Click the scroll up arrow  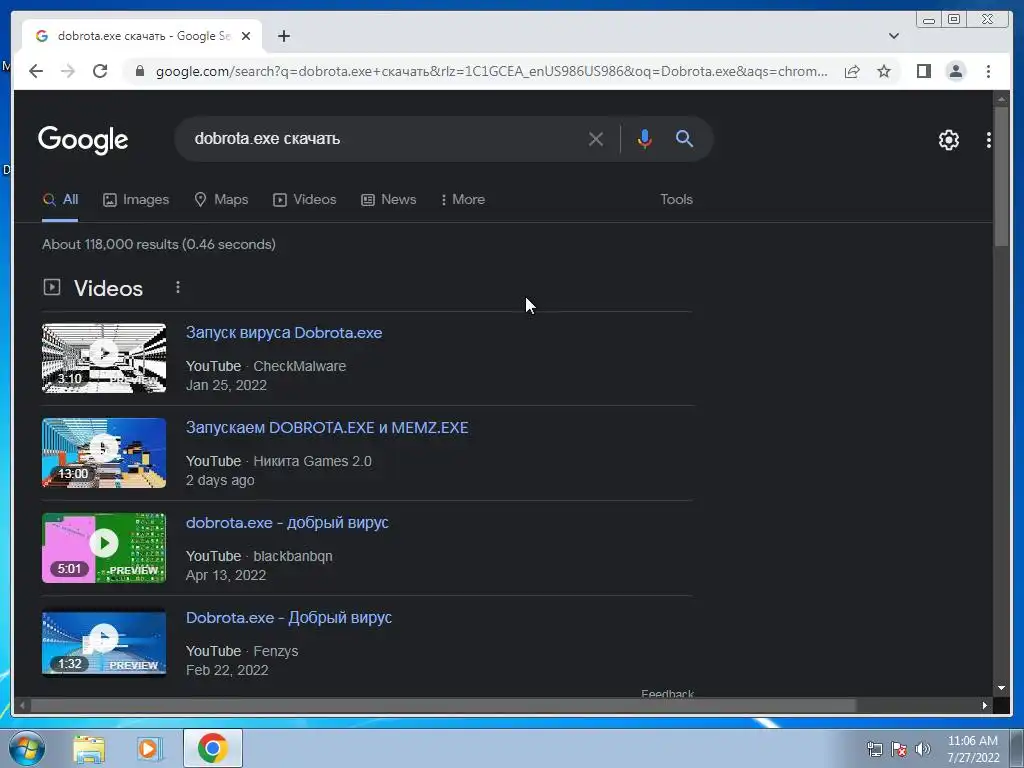(1000, 99)
